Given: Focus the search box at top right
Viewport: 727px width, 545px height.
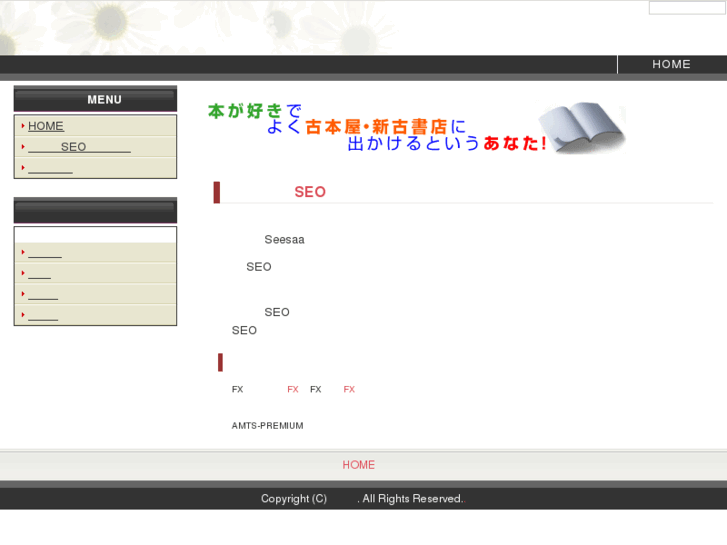Looking at the screenshot, I should click(687, 8).
